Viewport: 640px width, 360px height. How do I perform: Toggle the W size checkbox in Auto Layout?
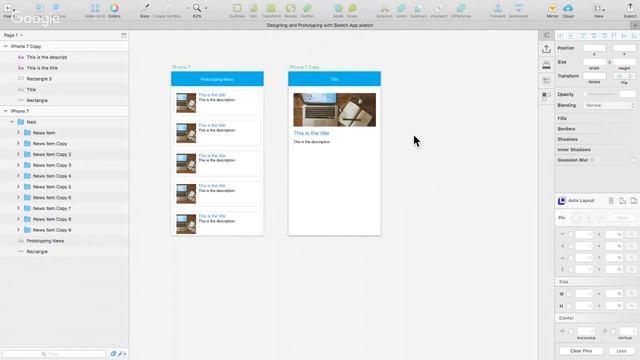[x=569, y=294]
